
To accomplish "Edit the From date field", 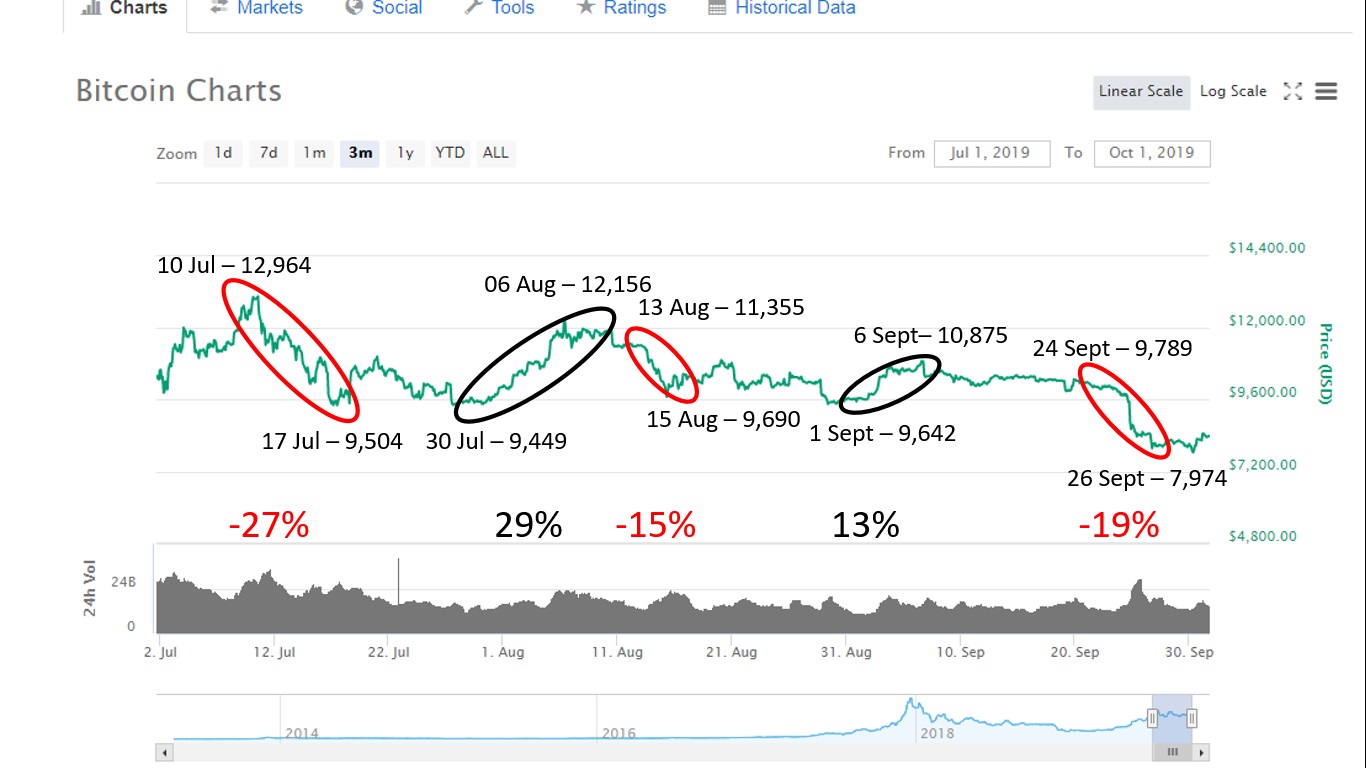I will [992, 153].
